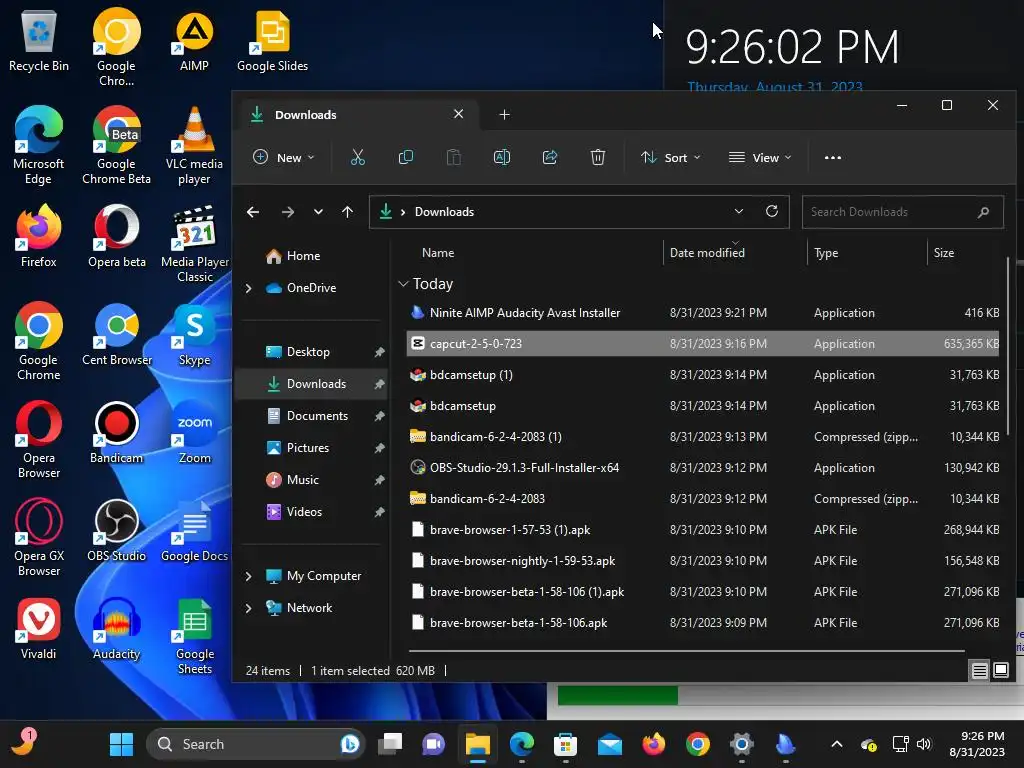The height and width of the screenshot is (768, 1024).
Task: Select OBS-Studio-29.1.3-Full-Installer-x64 file
Action: [x=703, y=468]
